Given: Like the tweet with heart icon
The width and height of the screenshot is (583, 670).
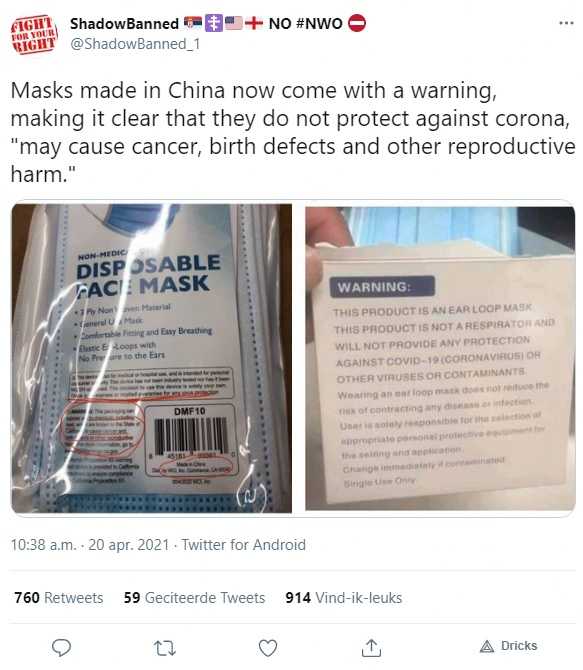Looking at the screenshot, I should pyautogui.click(x=268, y=648).
